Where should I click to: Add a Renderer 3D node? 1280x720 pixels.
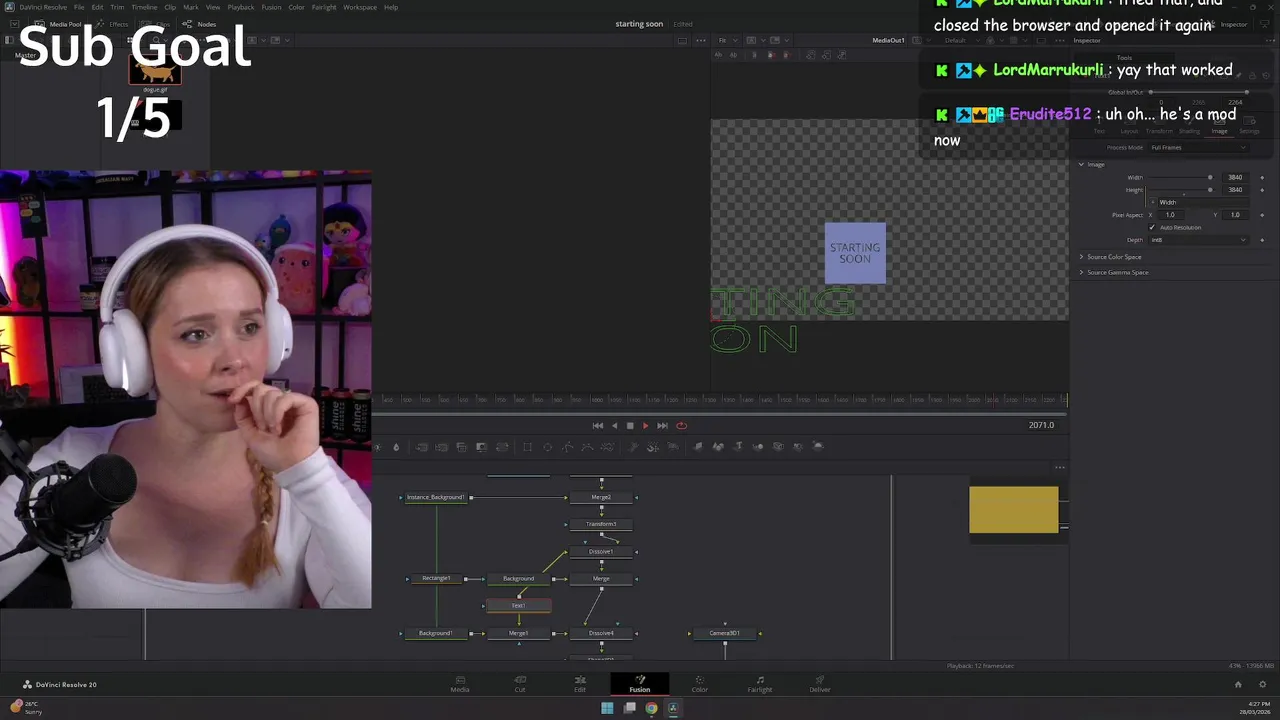point(818,446)
